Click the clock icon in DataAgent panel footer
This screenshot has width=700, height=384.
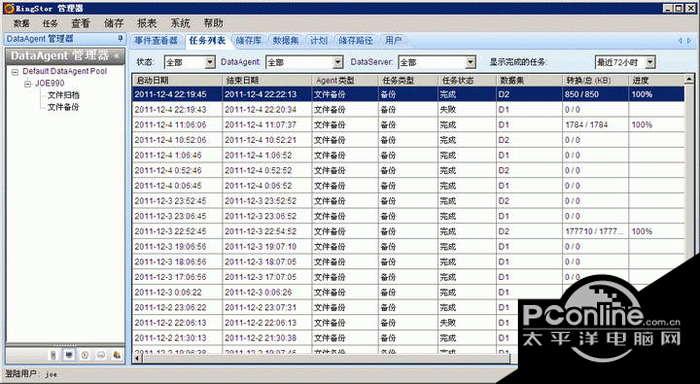85,355
